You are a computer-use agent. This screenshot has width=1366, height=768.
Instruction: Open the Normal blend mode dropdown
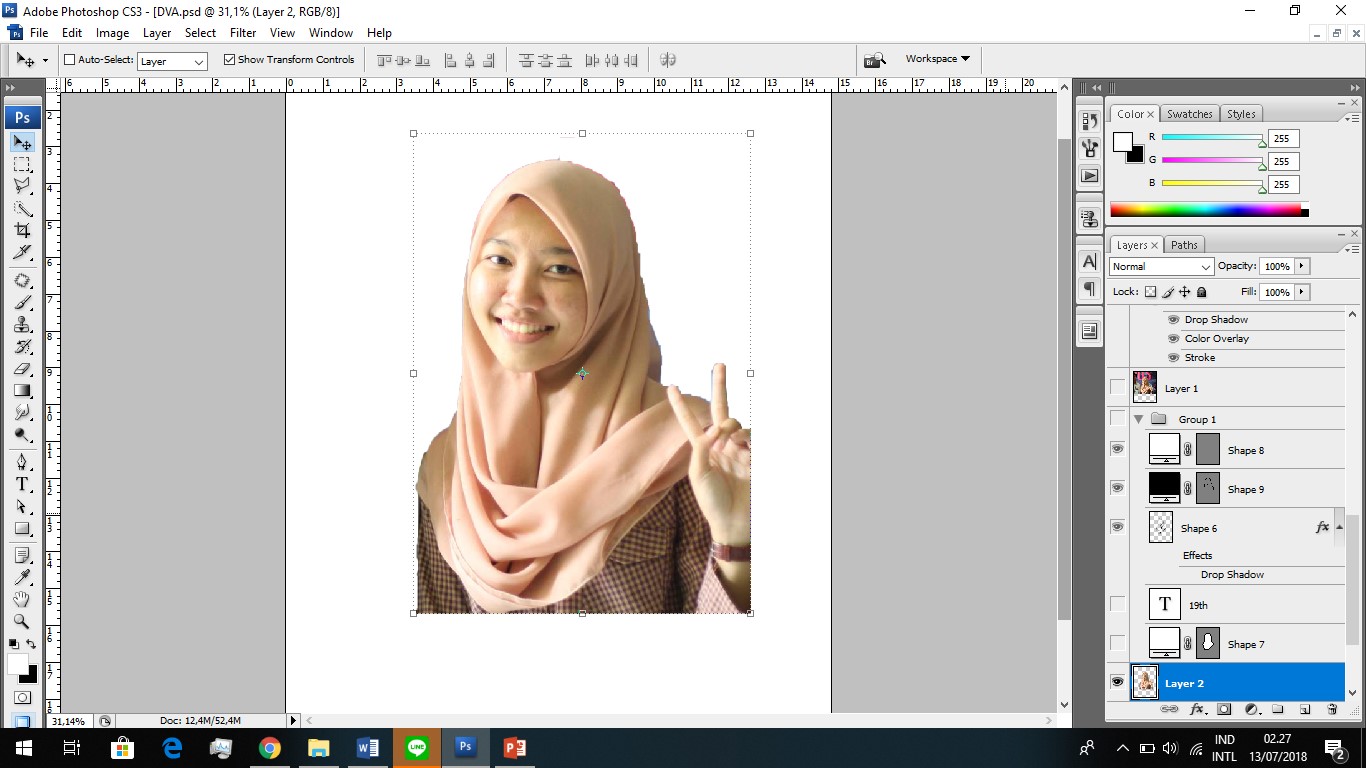point(1161,266)
